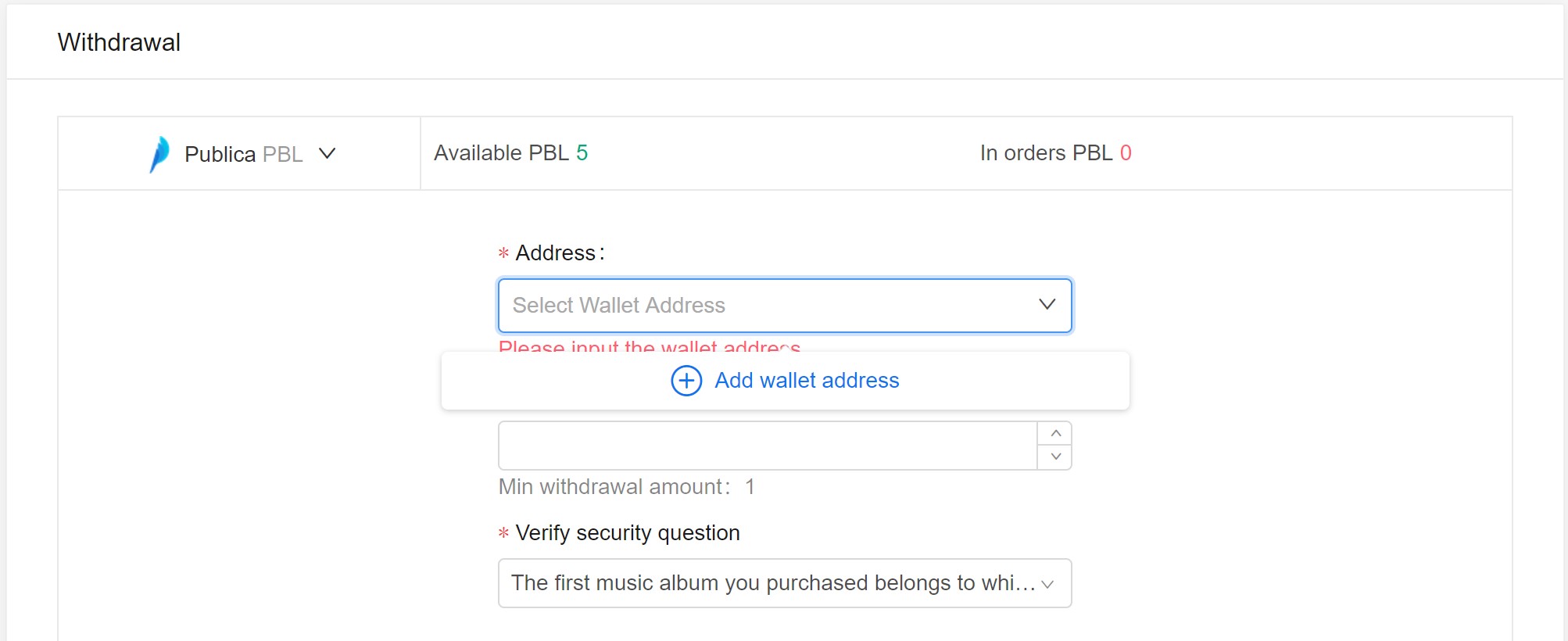Image resolution: width=1568 pixels, height=641 pixels.
Task: Focus the withdrawal amount input field
Action: [768, 446]
